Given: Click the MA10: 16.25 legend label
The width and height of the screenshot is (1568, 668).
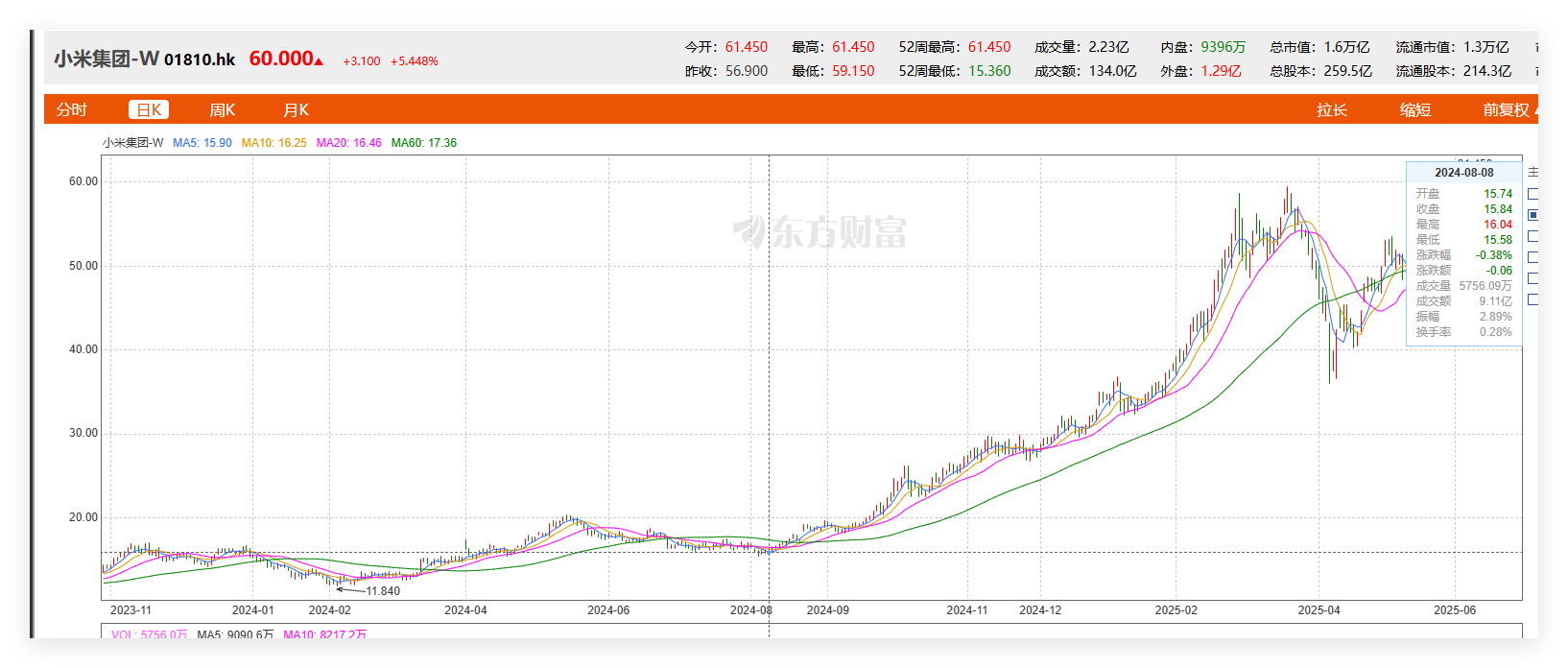Looking at the screenshot, I should [274, 143].
